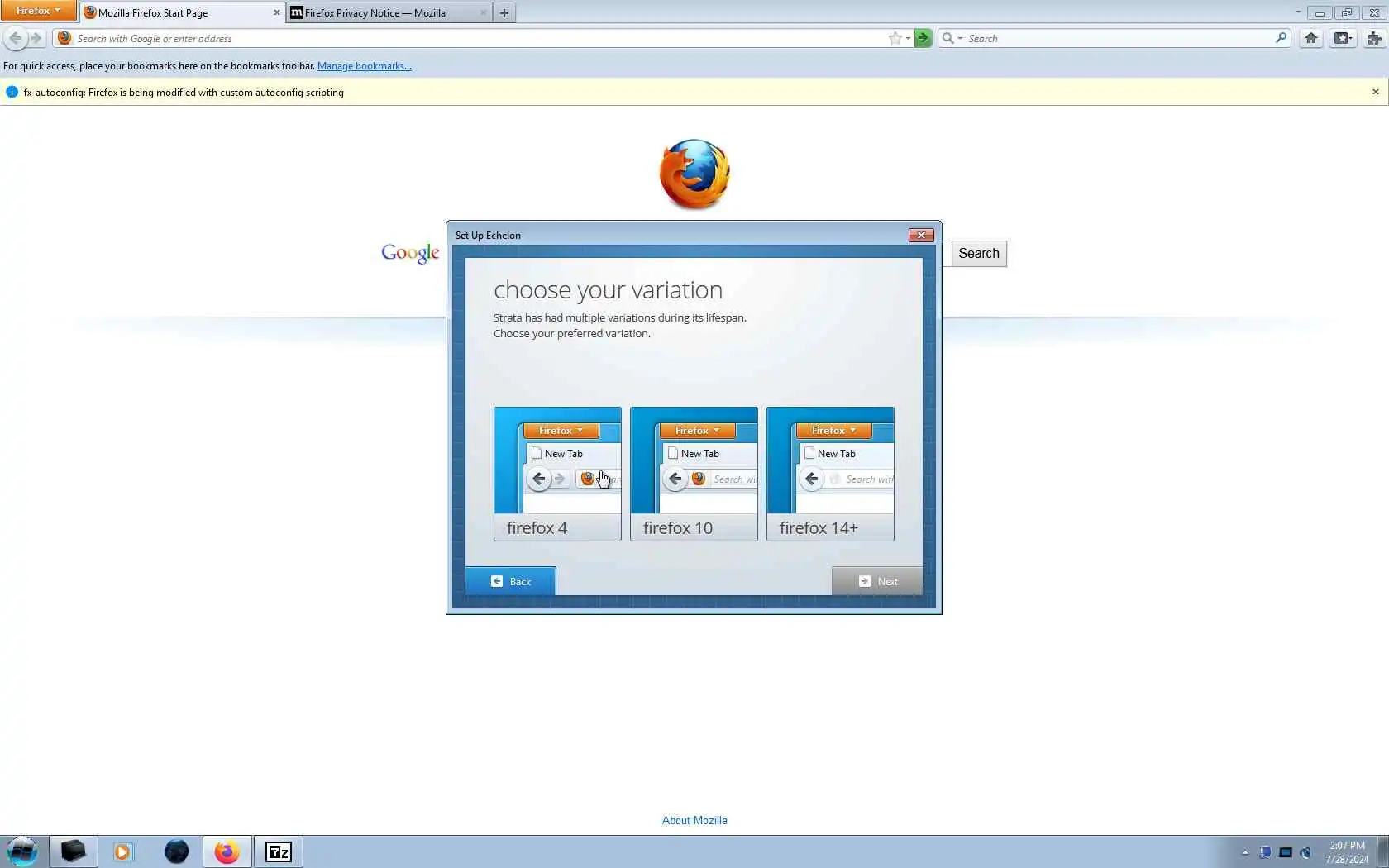Choose the firefox 14+ variation

point(830,474)
